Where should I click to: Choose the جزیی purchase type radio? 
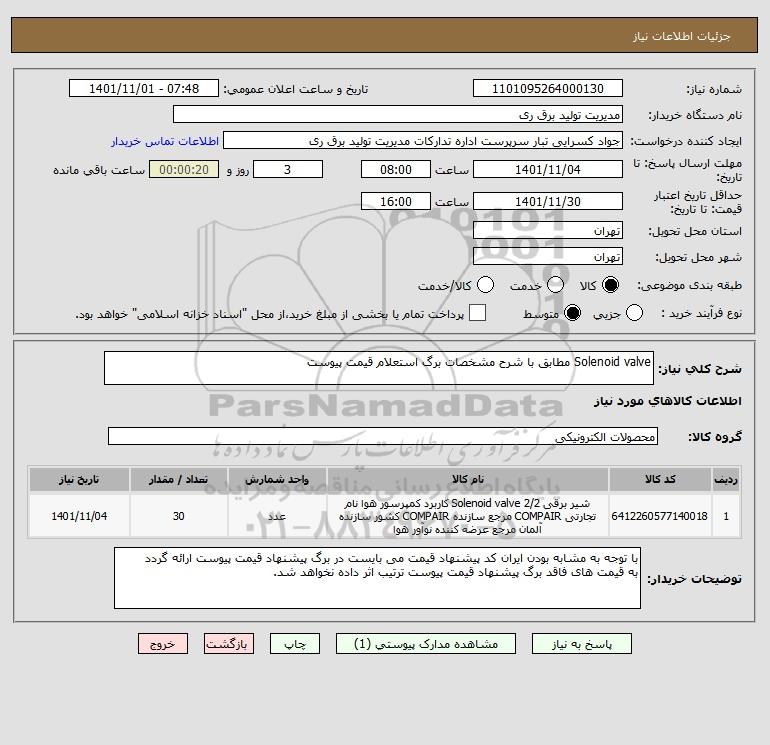(634, 313)
